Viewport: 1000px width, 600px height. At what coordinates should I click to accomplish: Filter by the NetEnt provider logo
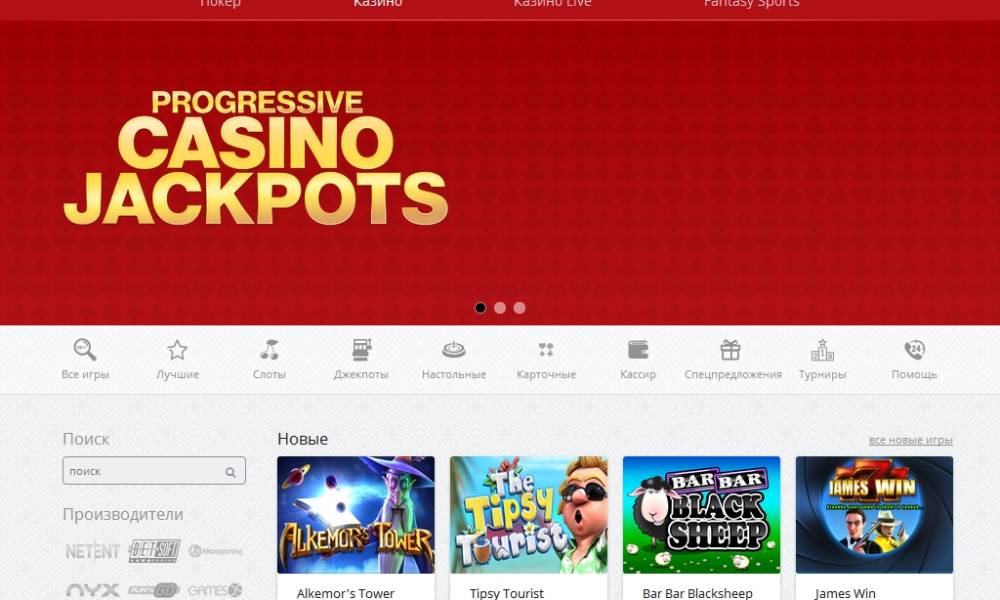(92, 552)
